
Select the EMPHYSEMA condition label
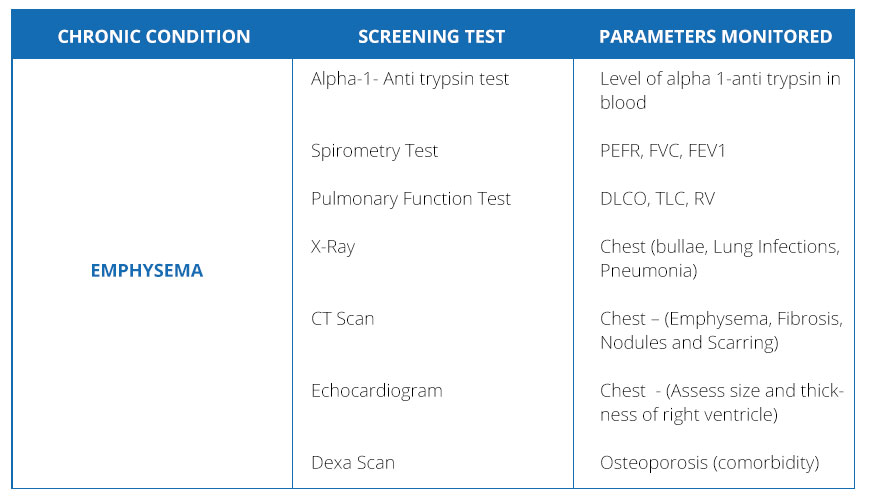(147, 271)
